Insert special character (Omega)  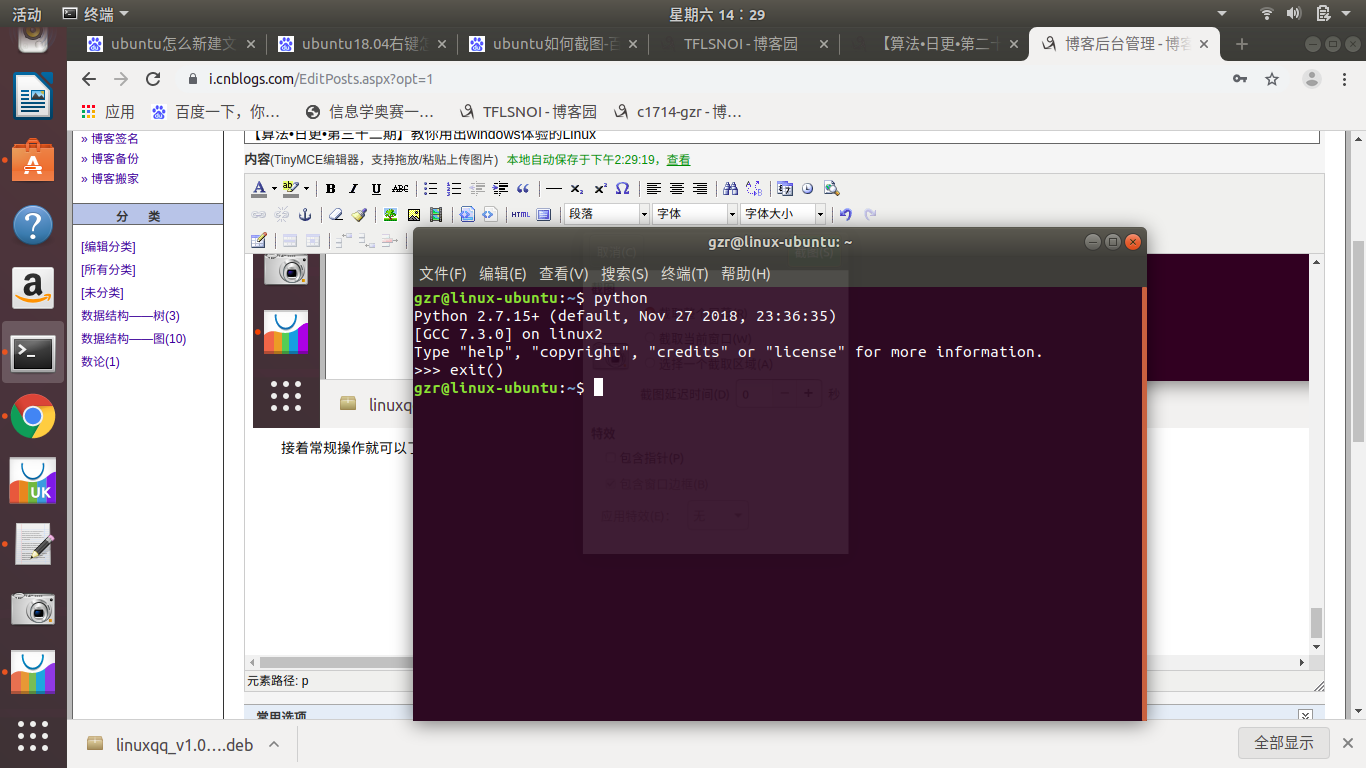coord(622,189)
